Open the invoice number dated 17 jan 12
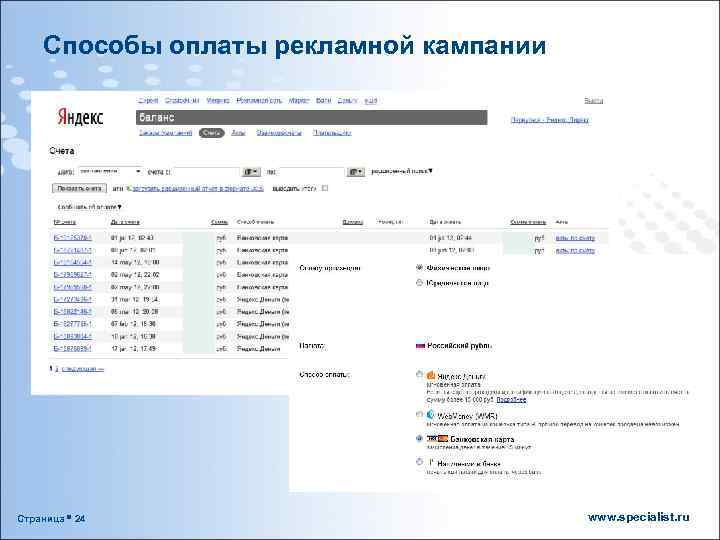This screenshot has height=540, width=720. point(73,349)
